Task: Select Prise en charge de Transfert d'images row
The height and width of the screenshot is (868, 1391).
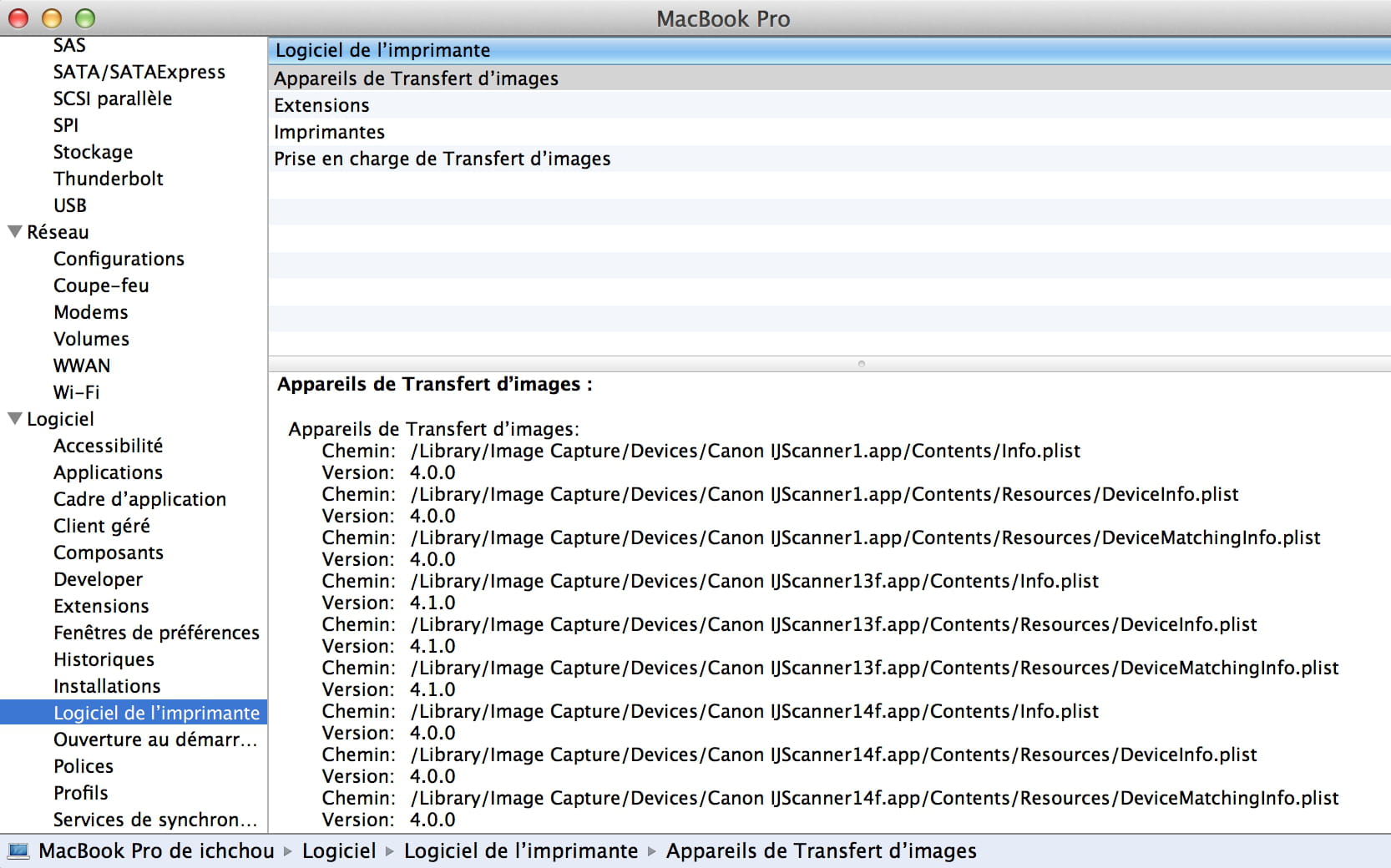Action: click(x=442, y=159)
